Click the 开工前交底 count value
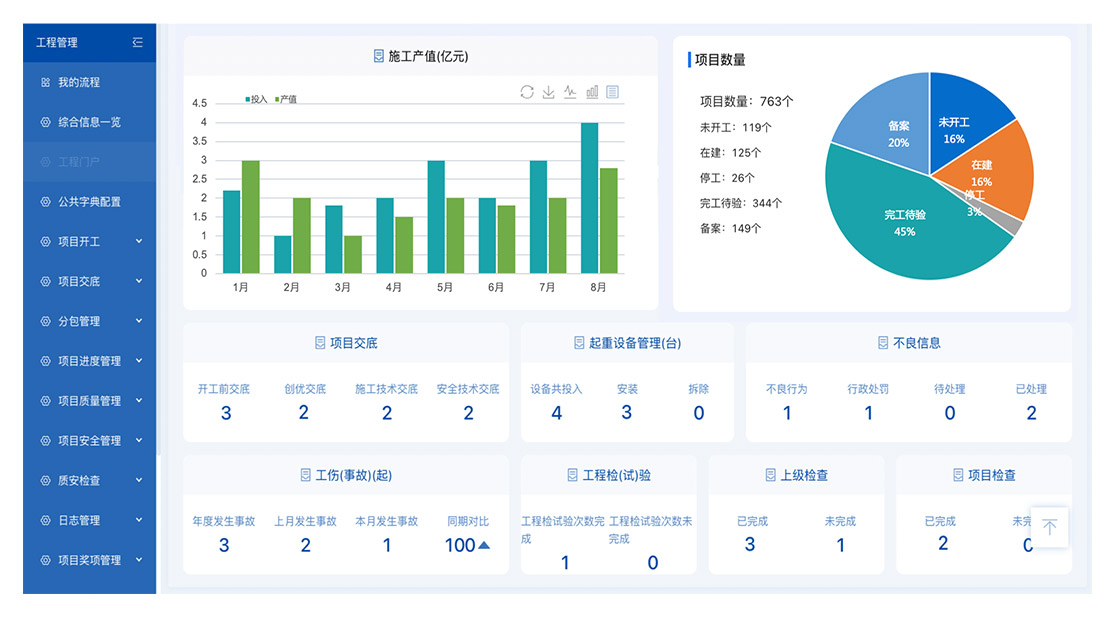Screen dimensions: 1110x620 pos(225,413)
